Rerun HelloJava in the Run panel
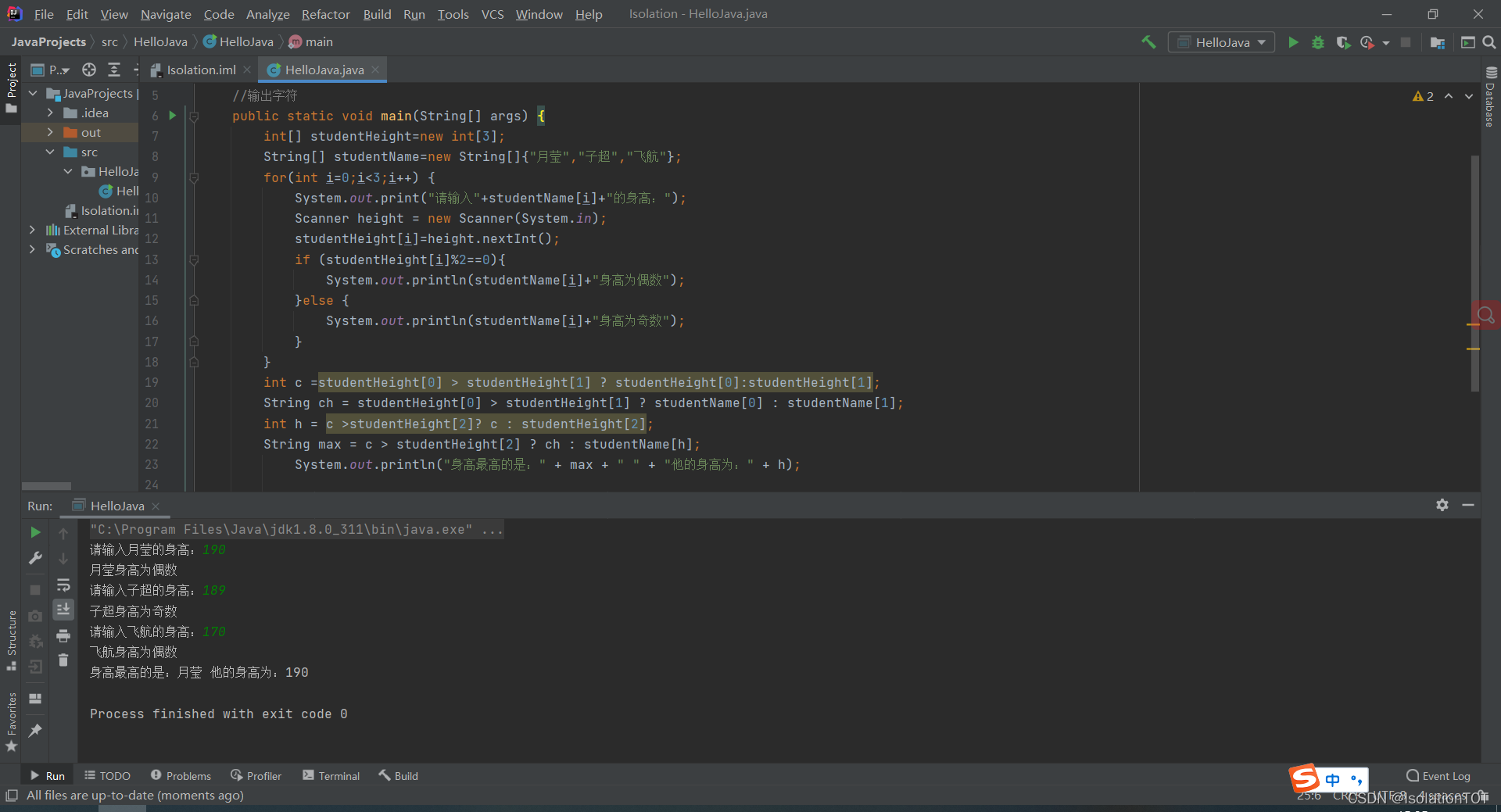The height and width of the screenshot is (812, 1501). 35,532
